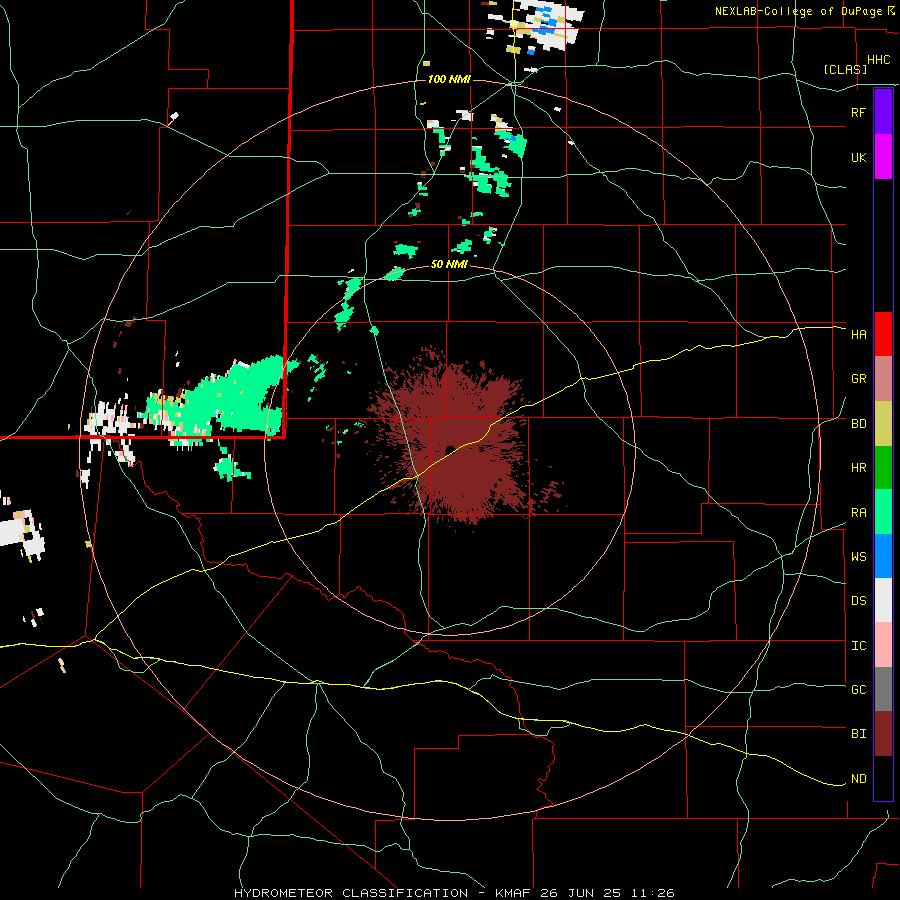This screenshot has width=900, height=900.
Task: Click the UK legend label
Action: click(x=858, y=157)
